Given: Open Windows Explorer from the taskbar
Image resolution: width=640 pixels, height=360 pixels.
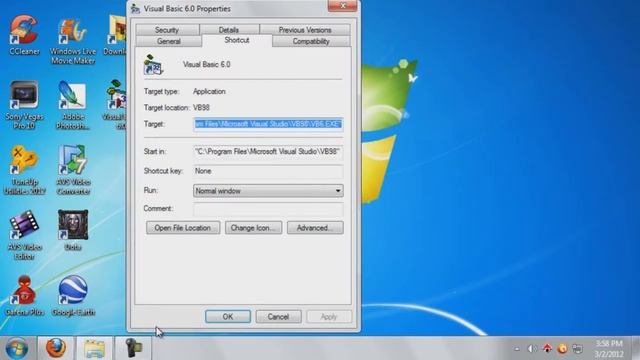Looking at the screenshot, I should tap(94, 349).
